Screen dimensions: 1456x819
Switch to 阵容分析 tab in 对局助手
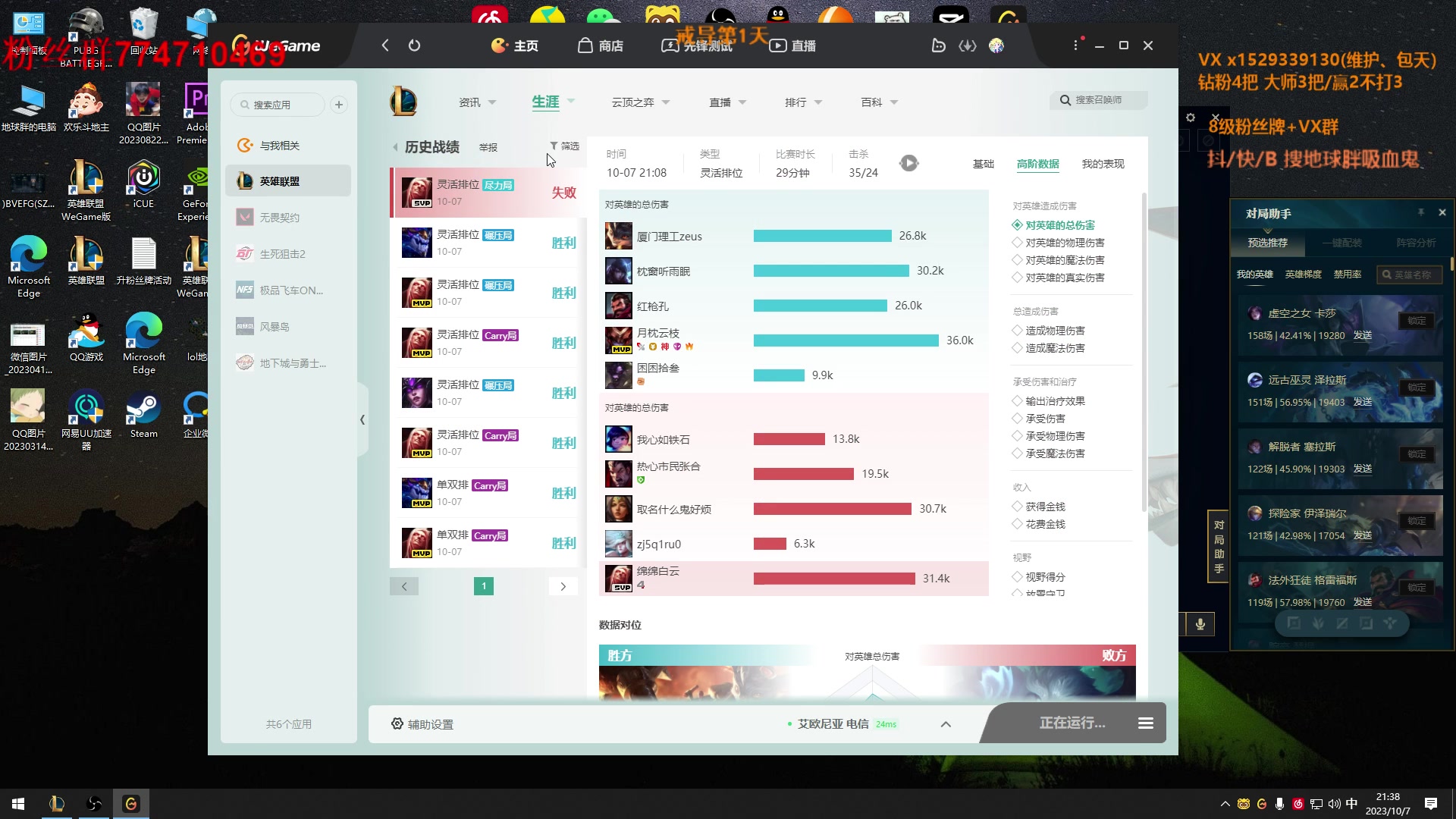(1416, 243)
